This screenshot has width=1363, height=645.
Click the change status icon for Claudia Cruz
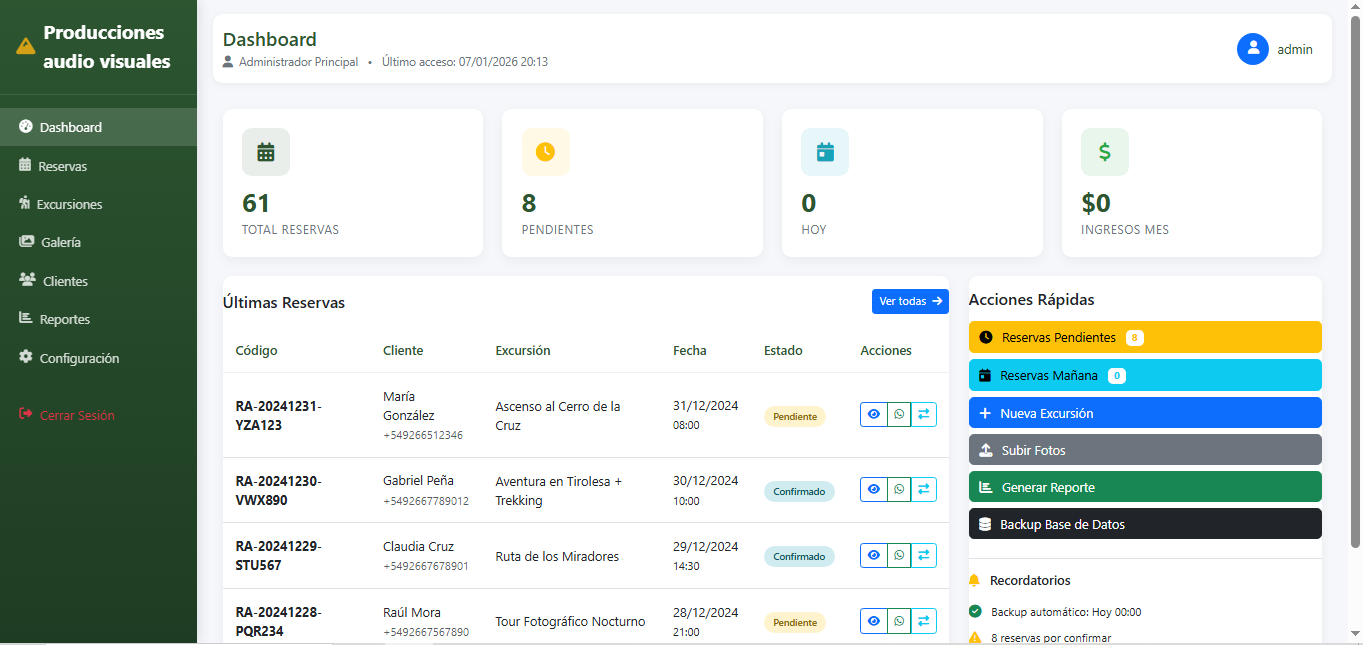point(924,555)
